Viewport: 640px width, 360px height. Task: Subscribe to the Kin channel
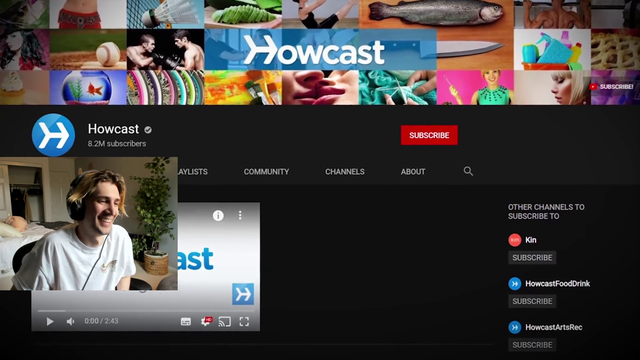point(532,258)
